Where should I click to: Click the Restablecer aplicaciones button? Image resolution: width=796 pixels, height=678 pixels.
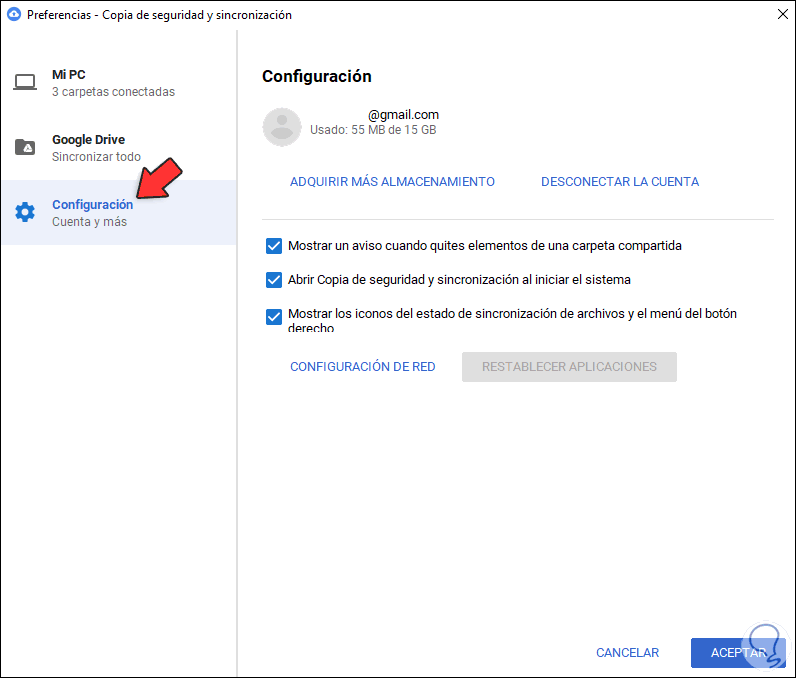569,367
